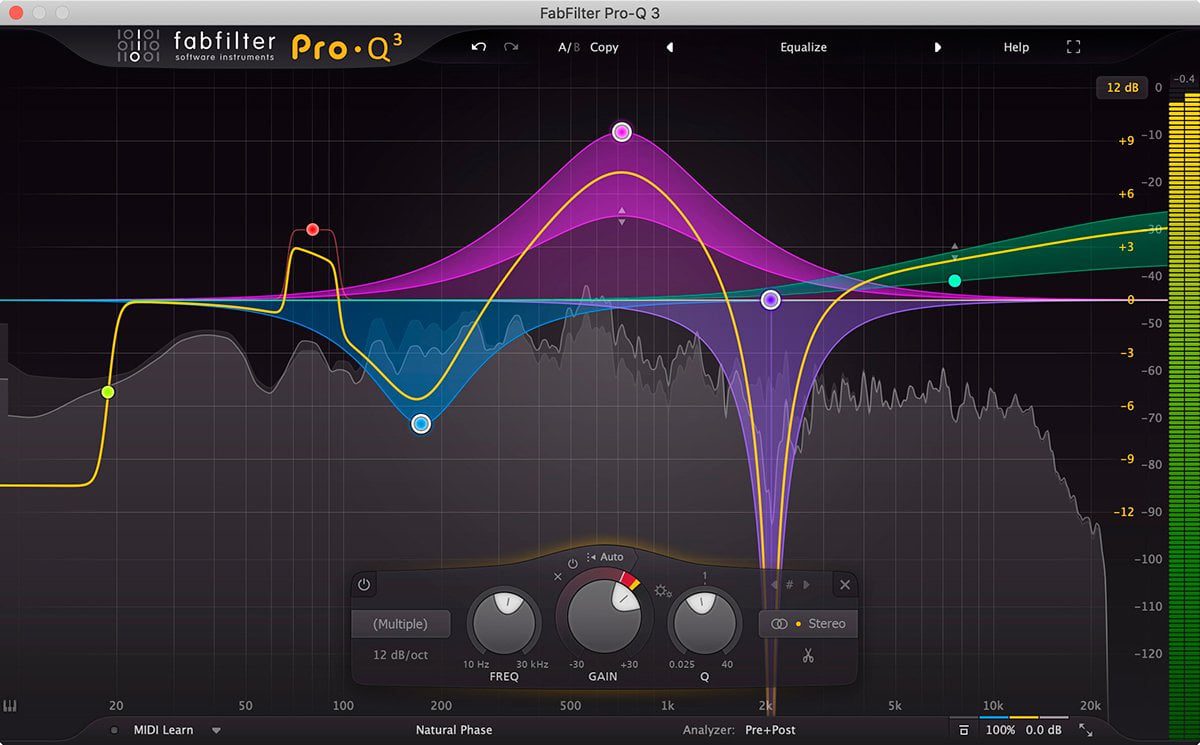This screenshot has width=1200, height=745.
Task: Click the Pro-Q 3 product title
Action: (347, 46)
